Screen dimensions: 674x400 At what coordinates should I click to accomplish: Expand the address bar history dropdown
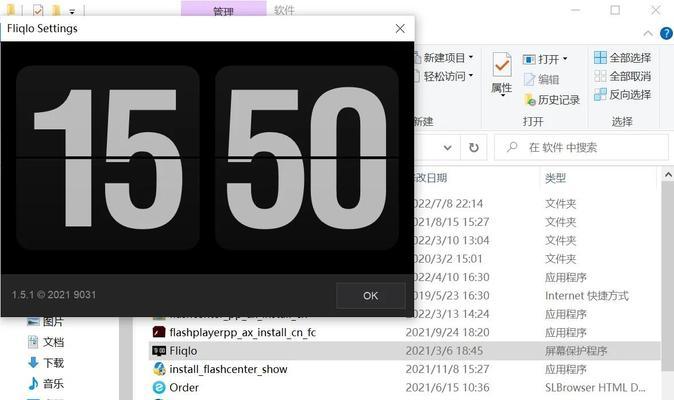point(447,148)
